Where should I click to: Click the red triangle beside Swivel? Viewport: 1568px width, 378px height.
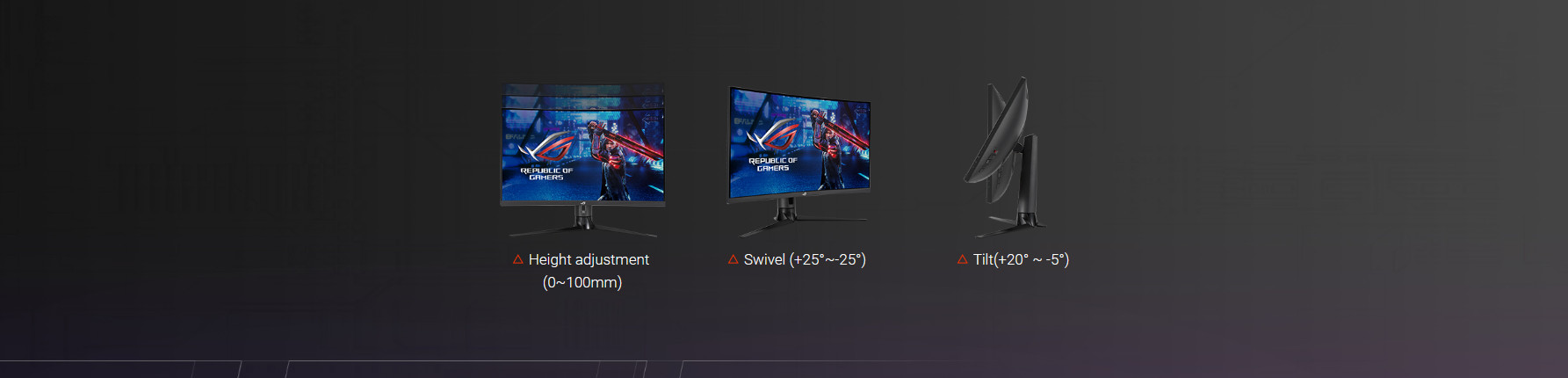pyautogui.click(x=733, y=259)
